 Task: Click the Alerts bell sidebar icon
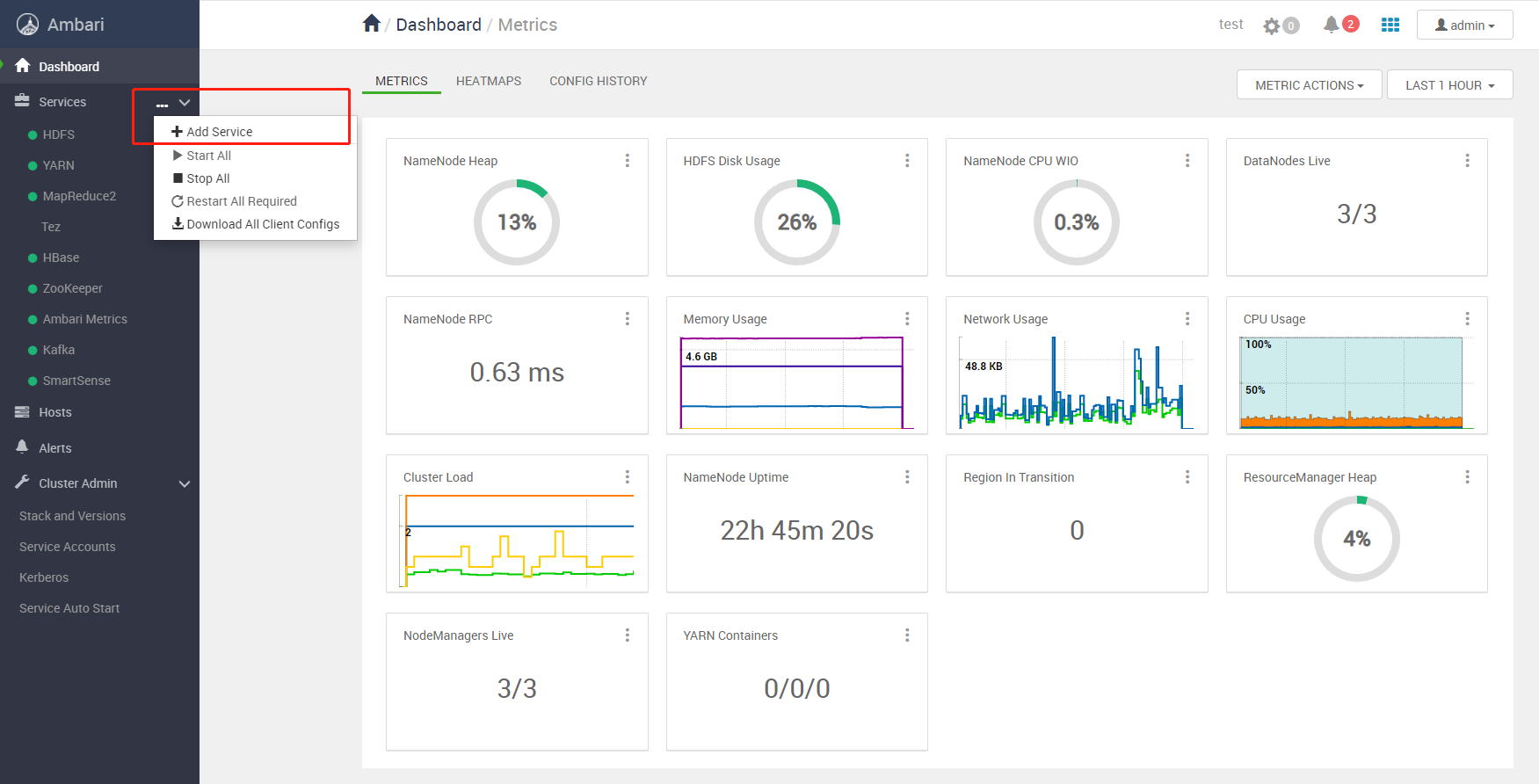(x=22, y=447)
